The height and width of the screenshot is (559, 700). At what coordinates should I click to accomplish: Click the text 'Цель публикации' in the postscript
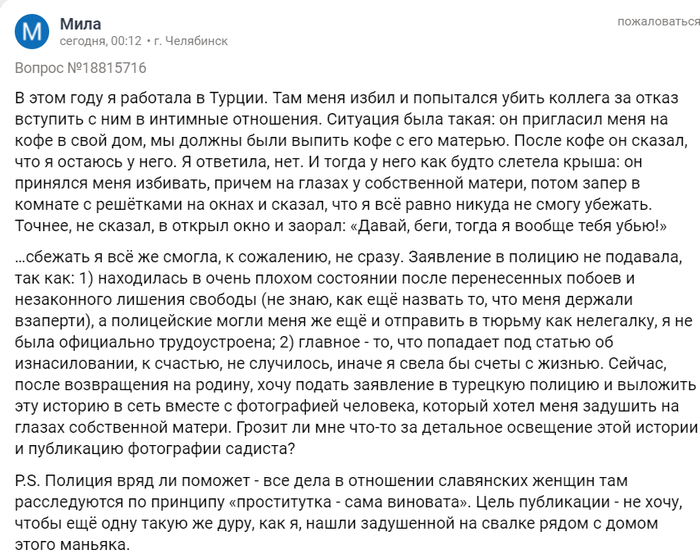(x=528, y=507)
